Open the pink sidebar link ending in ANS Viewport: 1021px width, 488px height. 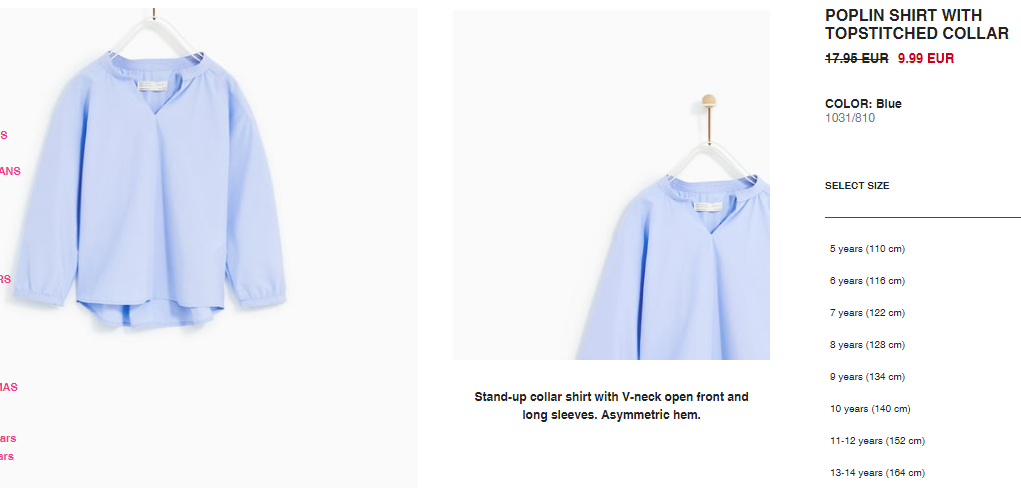pos(10,171)
